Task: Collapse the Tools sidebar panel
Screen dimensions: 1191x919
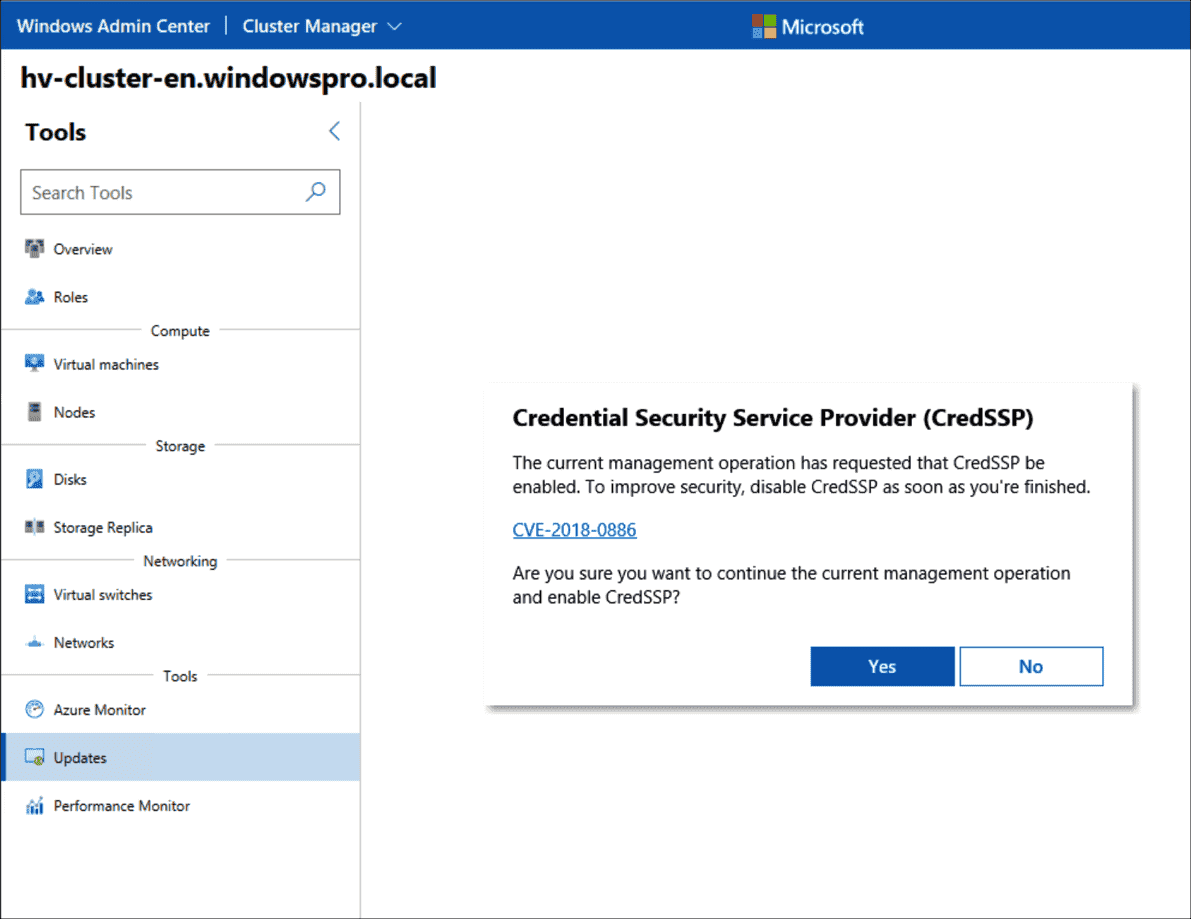Action: [334, 130]
